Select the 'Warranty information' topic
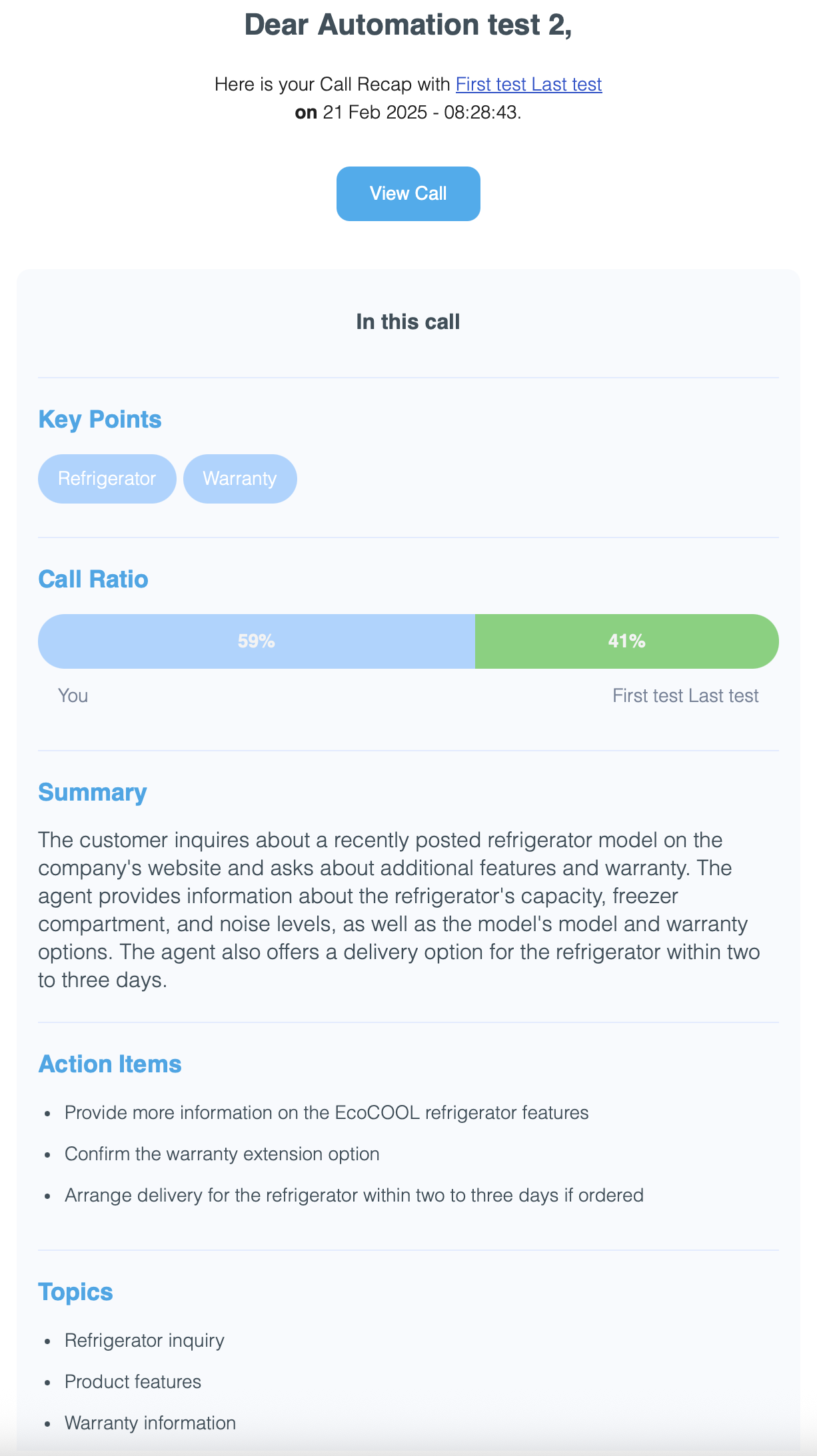 (150, 1423)
